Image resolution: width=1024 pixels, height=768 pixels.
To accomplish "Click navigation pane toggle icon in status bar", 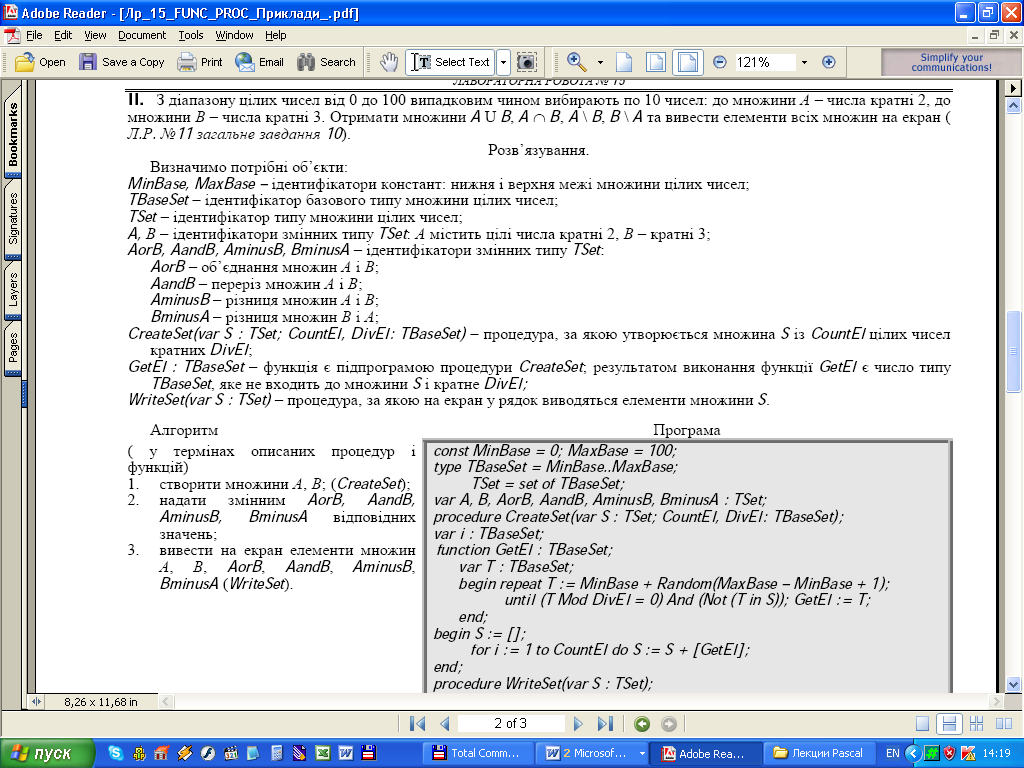I will click(x=36, y=701).
